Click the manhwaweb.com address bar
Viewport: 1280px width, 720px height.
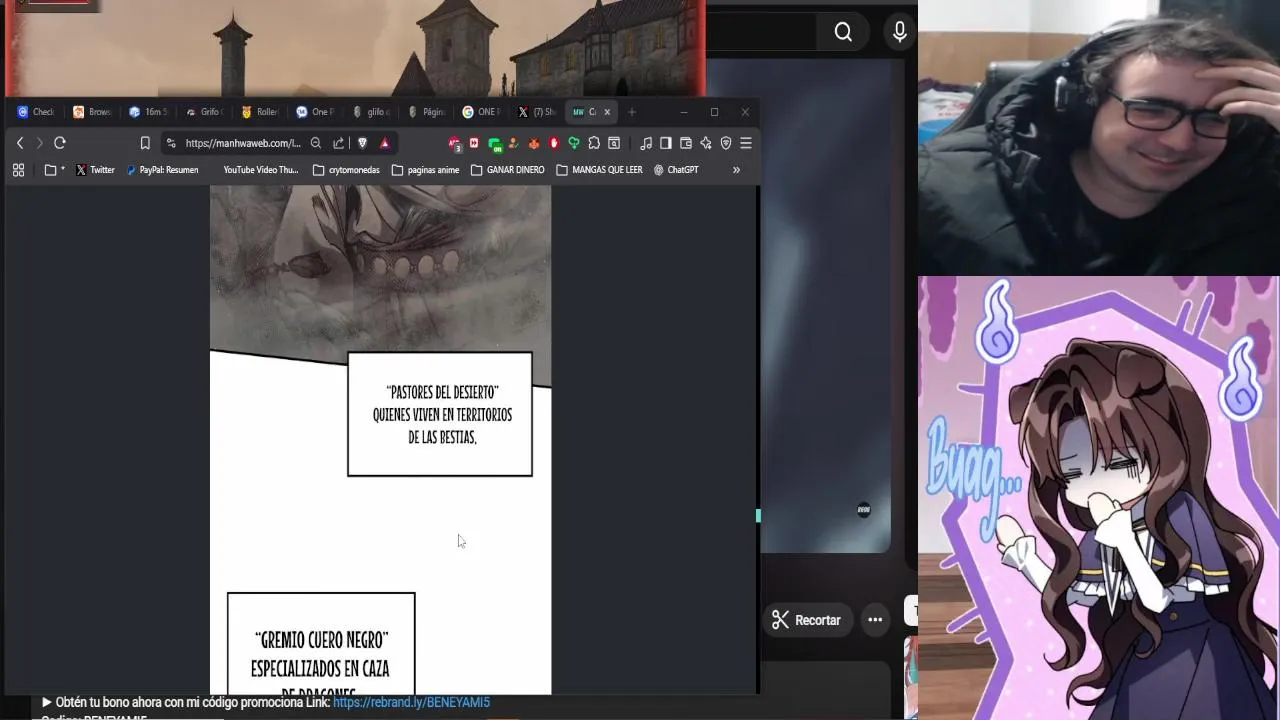click(242, 143)
